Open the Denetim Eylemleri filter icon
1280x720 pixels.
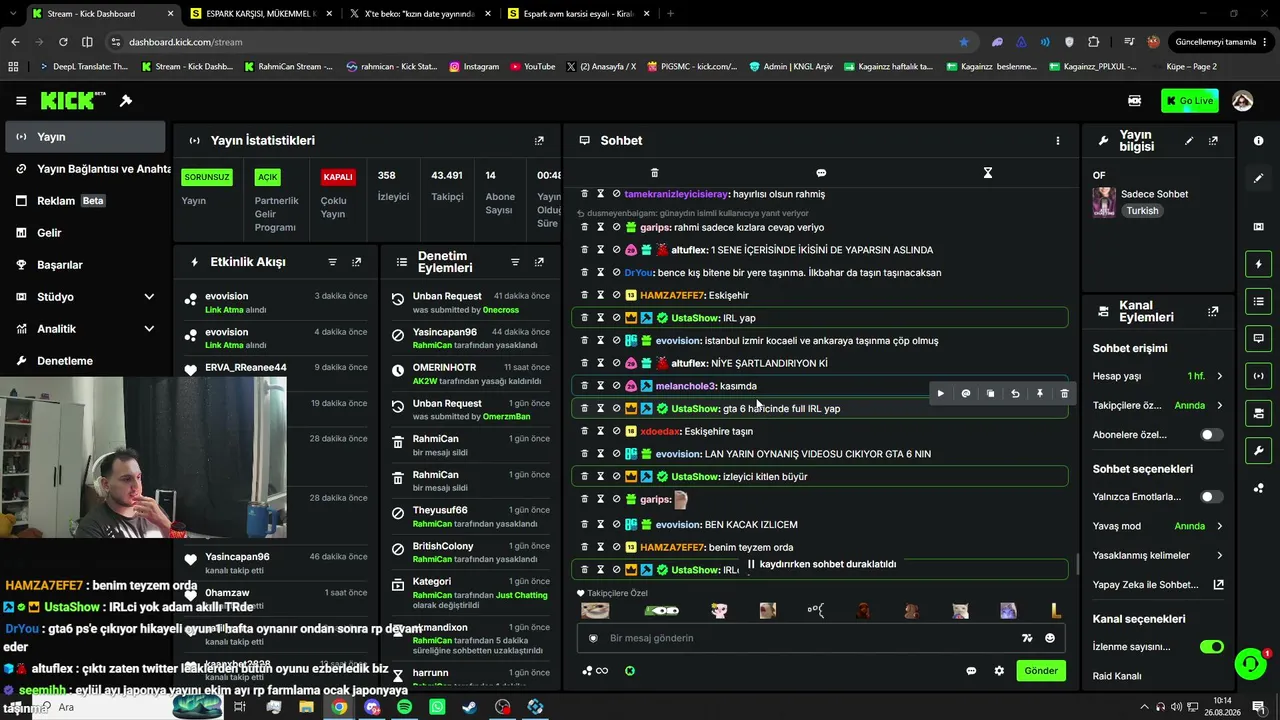click(x=515, y=262)
